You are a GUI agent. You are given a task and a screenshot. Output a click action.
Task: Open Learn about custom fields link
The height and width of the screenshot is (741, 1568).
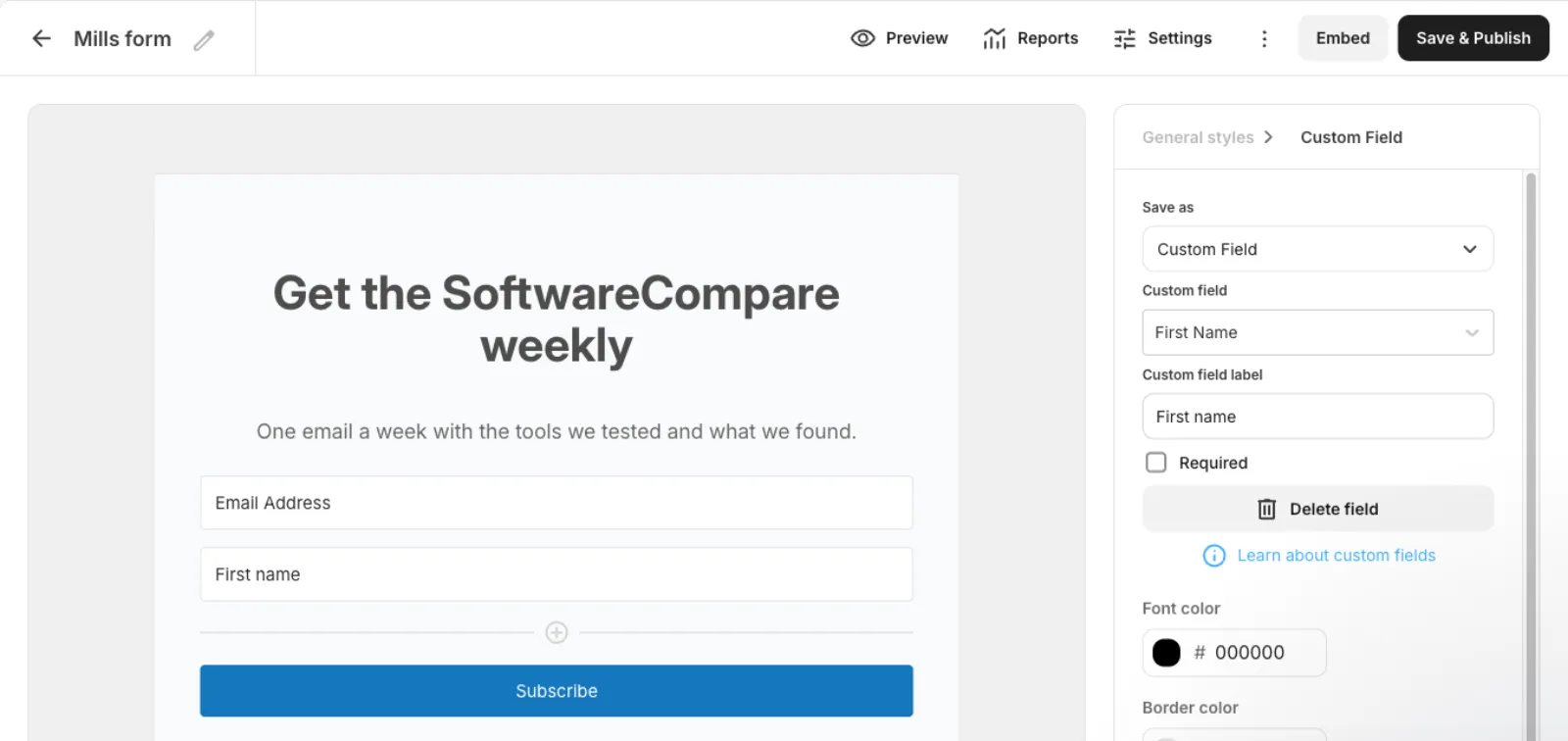point(1336,556)
